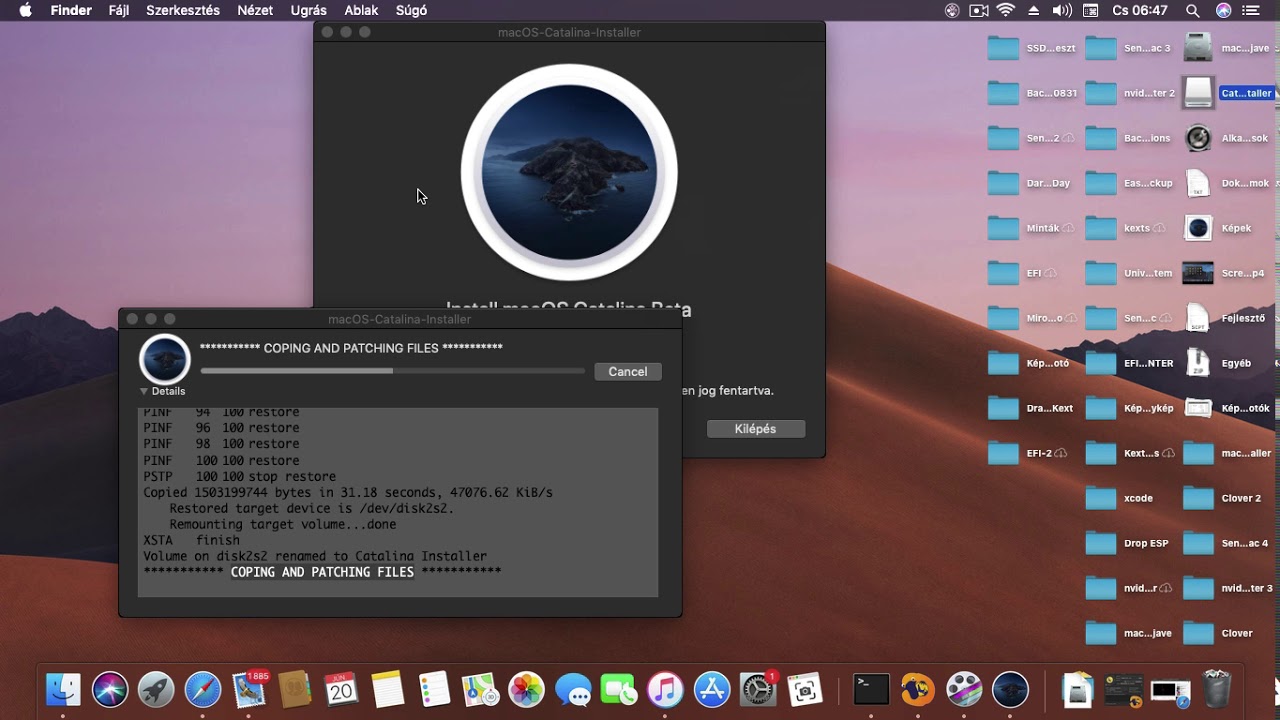Select the Egyéb zip file on the desktop
Screen dimensions: 1280x720
pos(1198,363)
